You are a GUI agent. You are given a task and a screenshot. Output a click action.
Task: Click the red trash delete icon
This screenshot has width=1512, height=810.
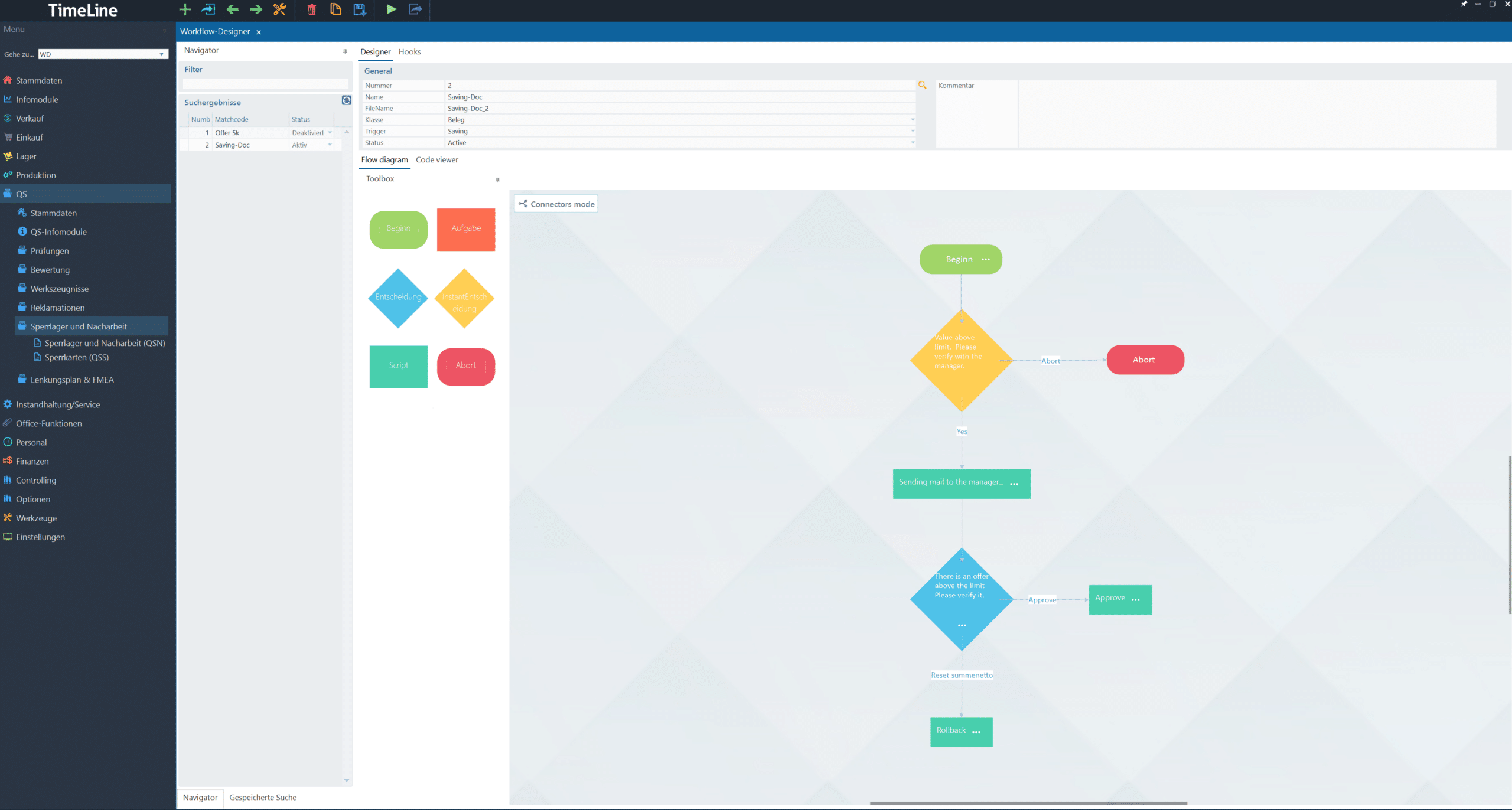tap(311, 9)
